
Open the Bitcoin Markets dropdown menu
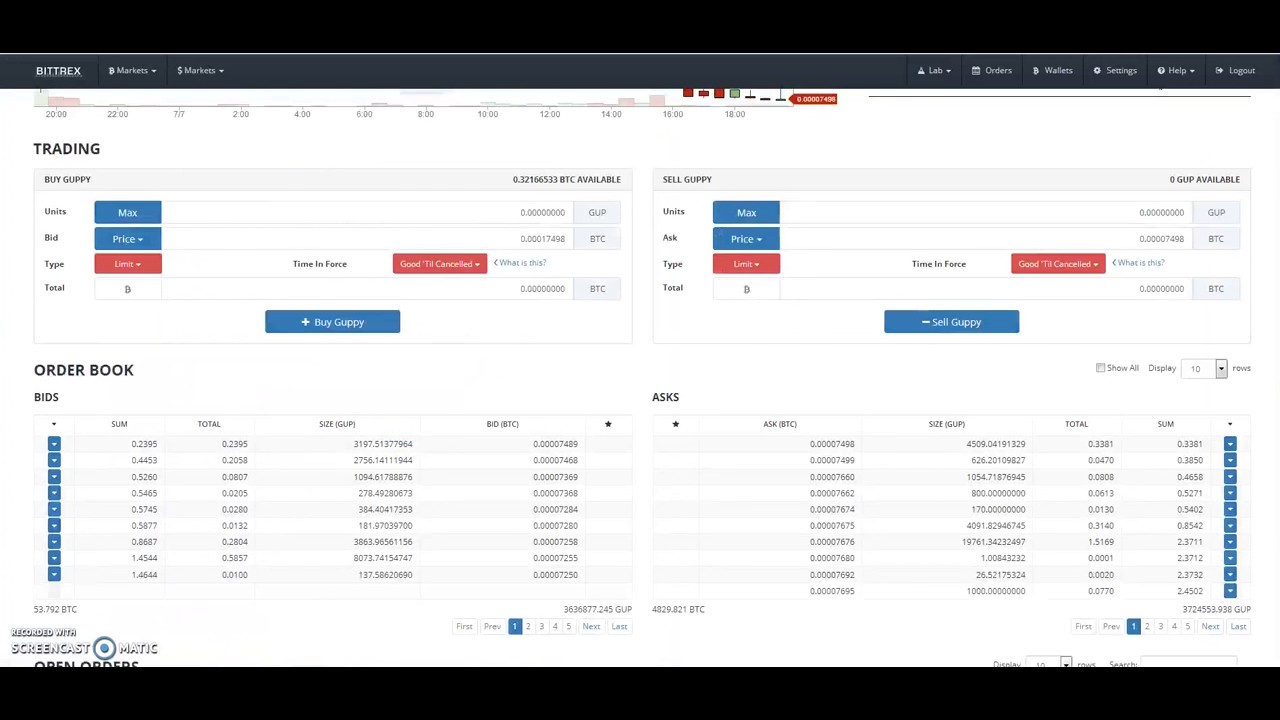(x=132, y=71)
